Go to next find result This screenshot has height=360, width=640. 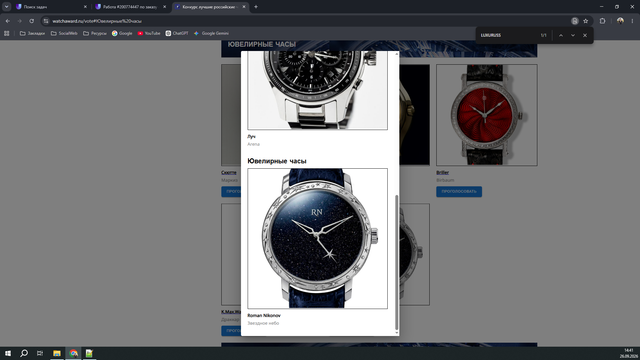click(573, 35)
